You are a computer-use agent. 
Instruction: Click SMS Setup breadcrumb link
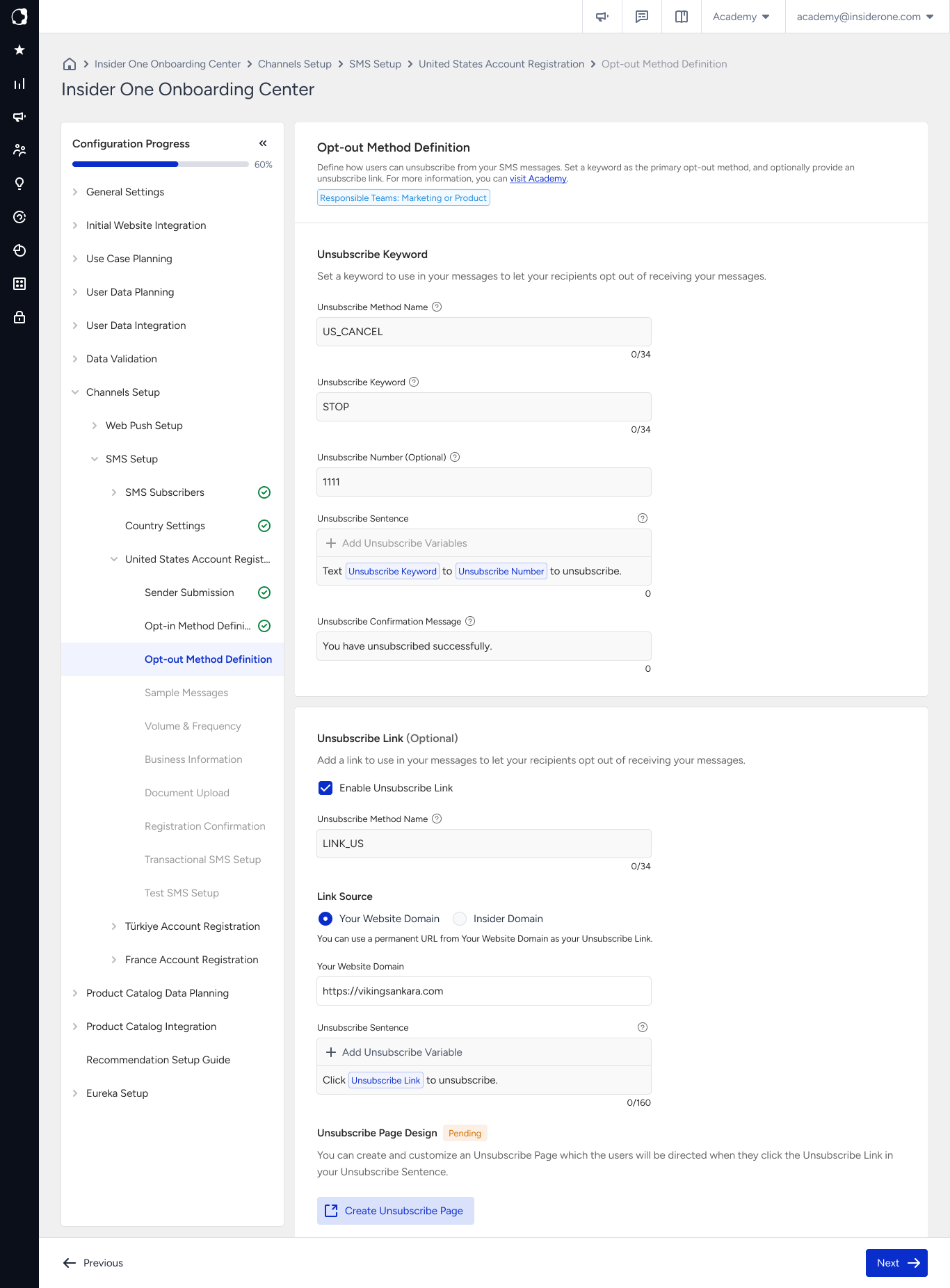click(x=375, y=64)
